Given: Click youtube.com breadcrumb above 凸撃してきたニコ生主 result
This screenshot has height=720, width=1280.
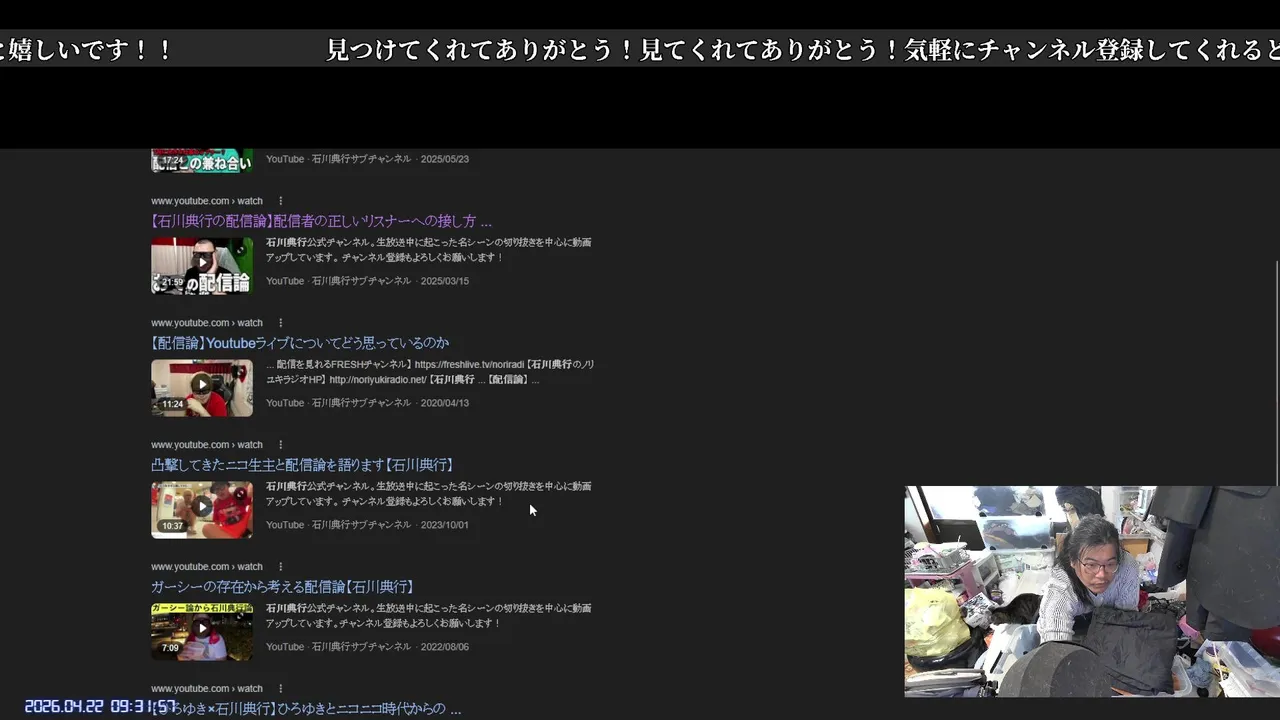Looking at the screenshot, I should [207, 445].
